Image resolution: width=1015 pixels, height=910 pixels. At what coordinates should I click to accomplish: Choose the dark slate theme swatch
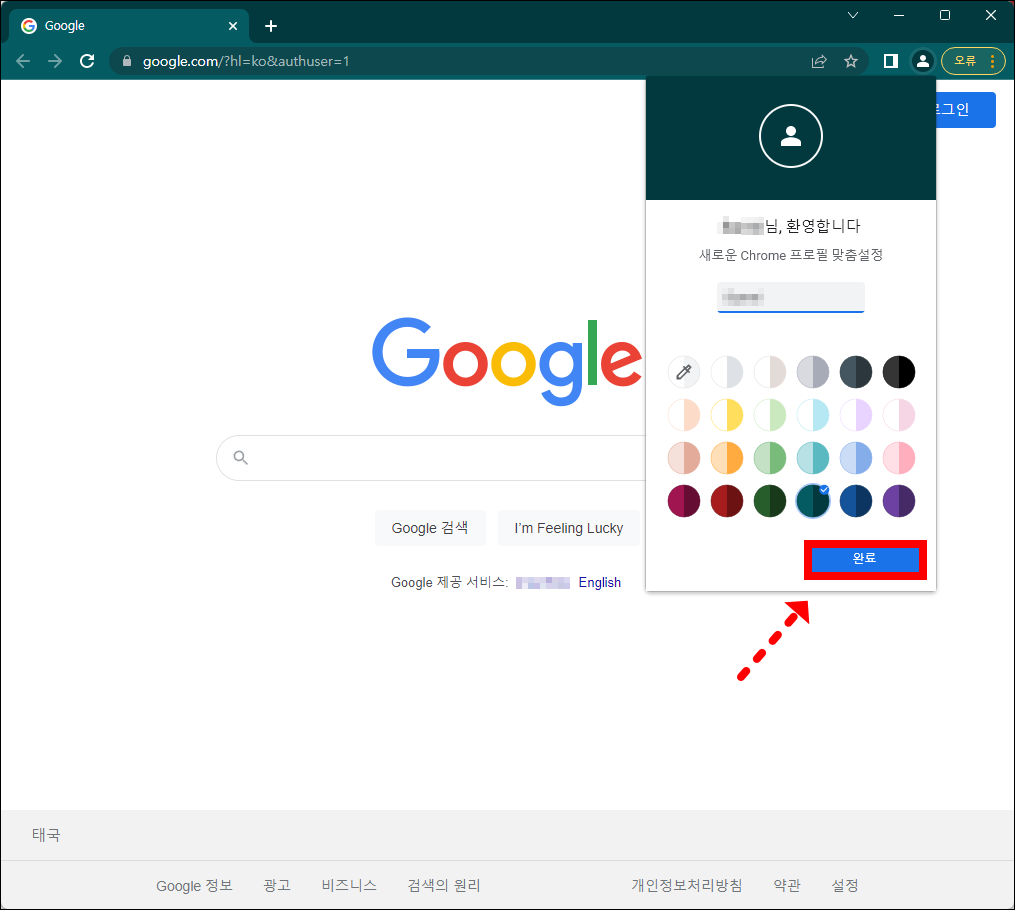point(856,372)
